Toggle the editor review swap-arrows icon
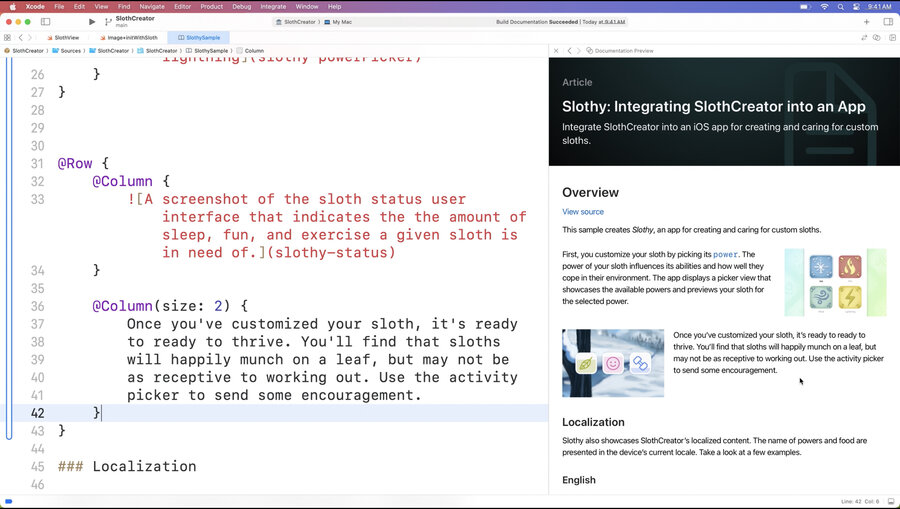 (864, 37)
